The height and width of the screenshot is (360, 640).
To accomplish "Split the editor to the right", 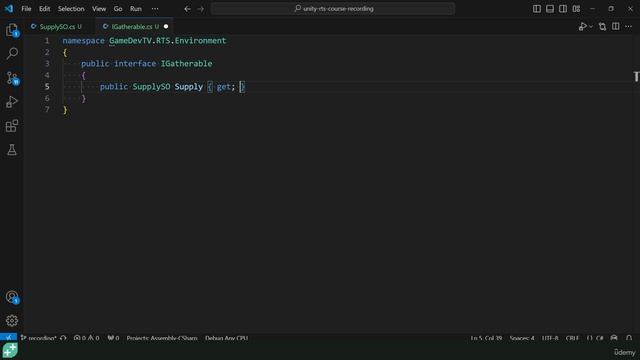I will tap(616, 27).
